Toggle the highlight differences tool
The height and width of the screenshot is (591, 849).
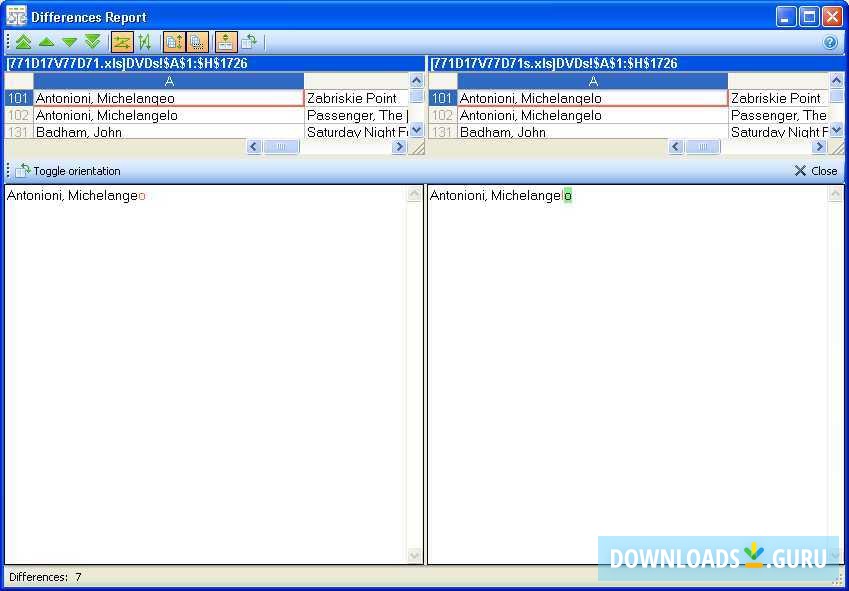[x=122, y=41]
